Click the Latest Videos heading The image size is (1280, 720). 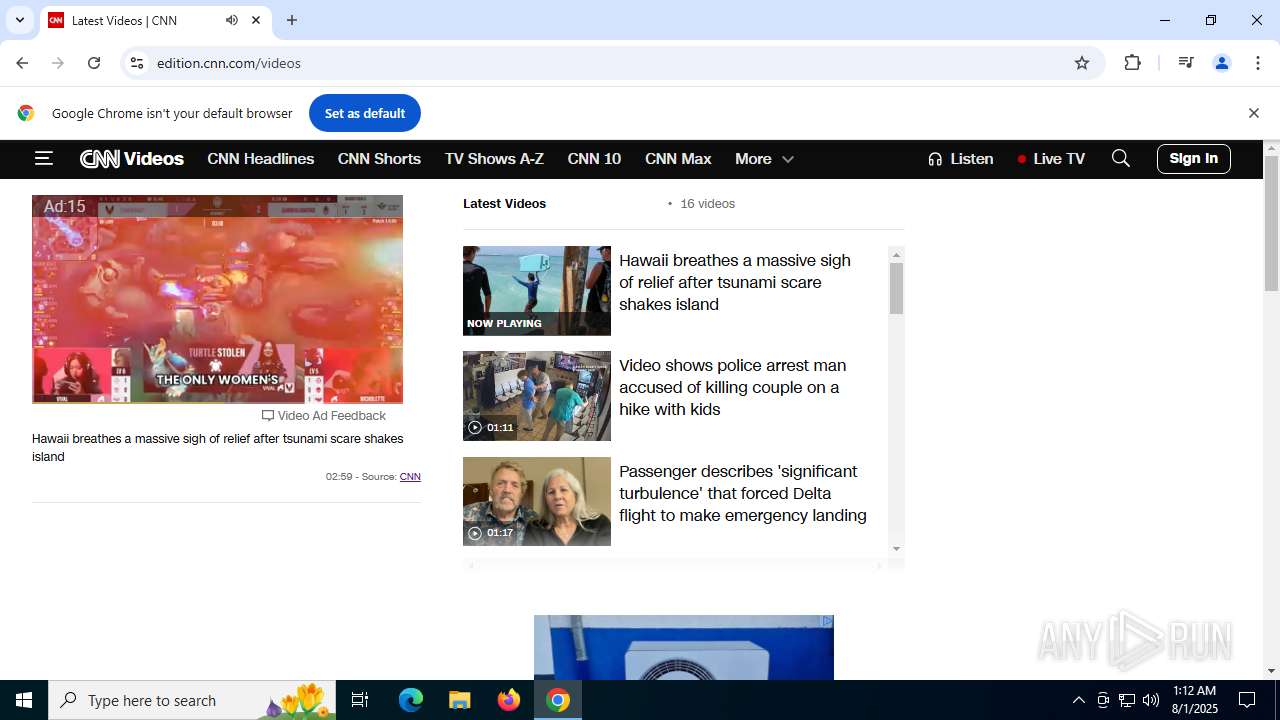point(504,203)
